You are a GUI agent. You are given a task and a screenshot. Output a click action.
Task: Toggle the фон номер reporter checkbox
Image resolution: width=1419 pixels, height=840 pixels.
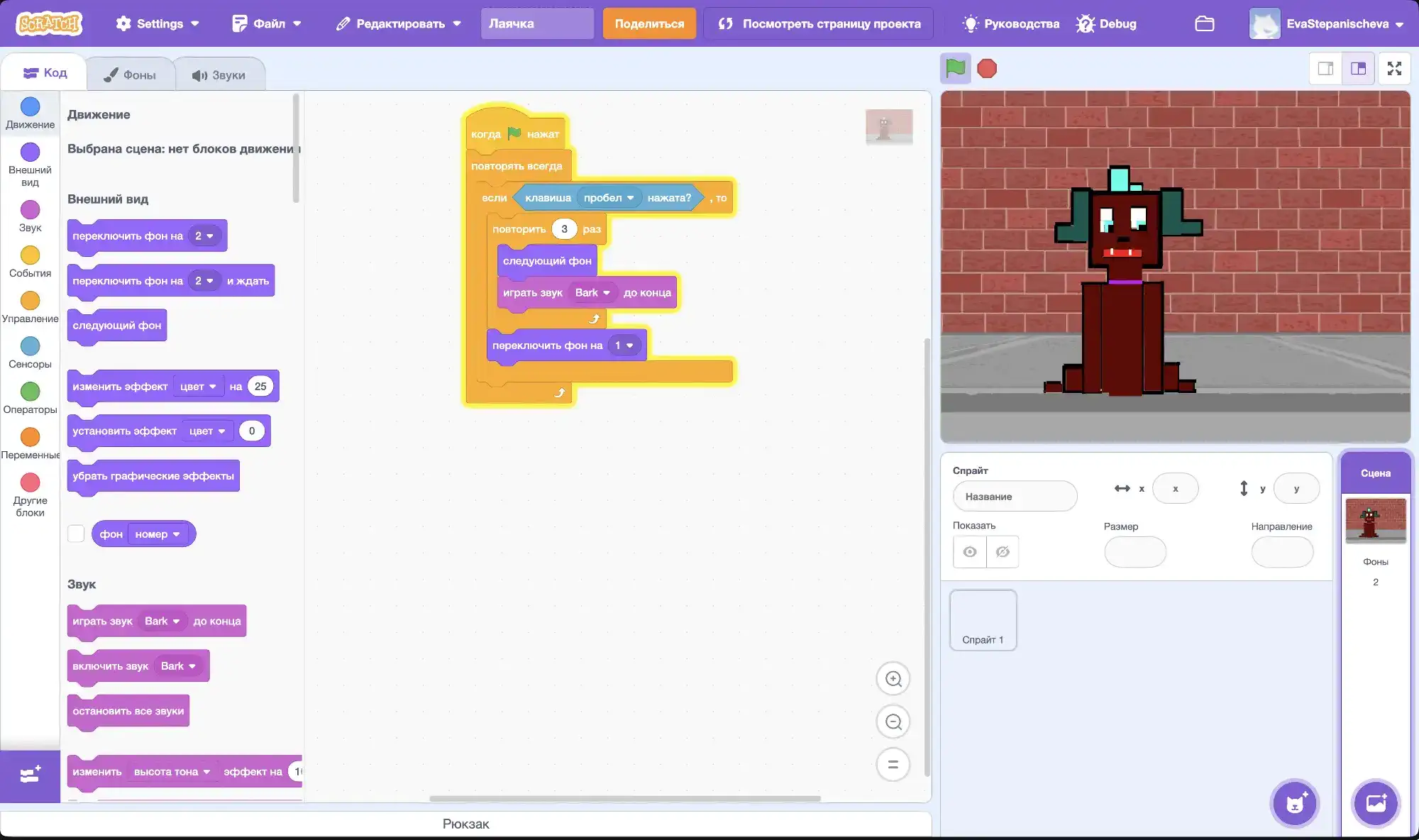pyautogui.click(x=76, y=534)
